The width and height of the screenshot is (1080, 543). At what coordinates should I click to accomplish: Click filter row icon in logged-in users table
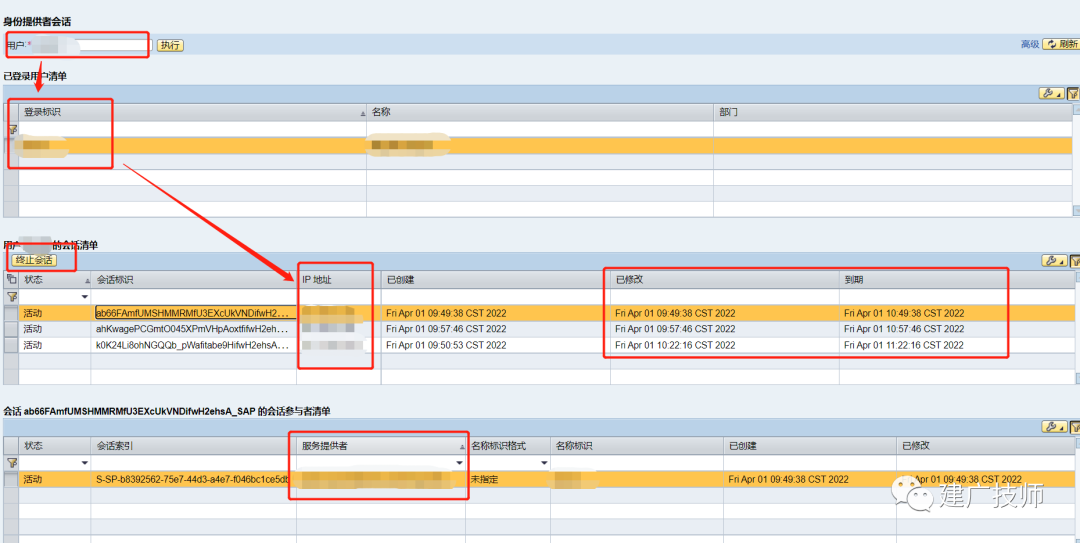[x=12, y=130]
